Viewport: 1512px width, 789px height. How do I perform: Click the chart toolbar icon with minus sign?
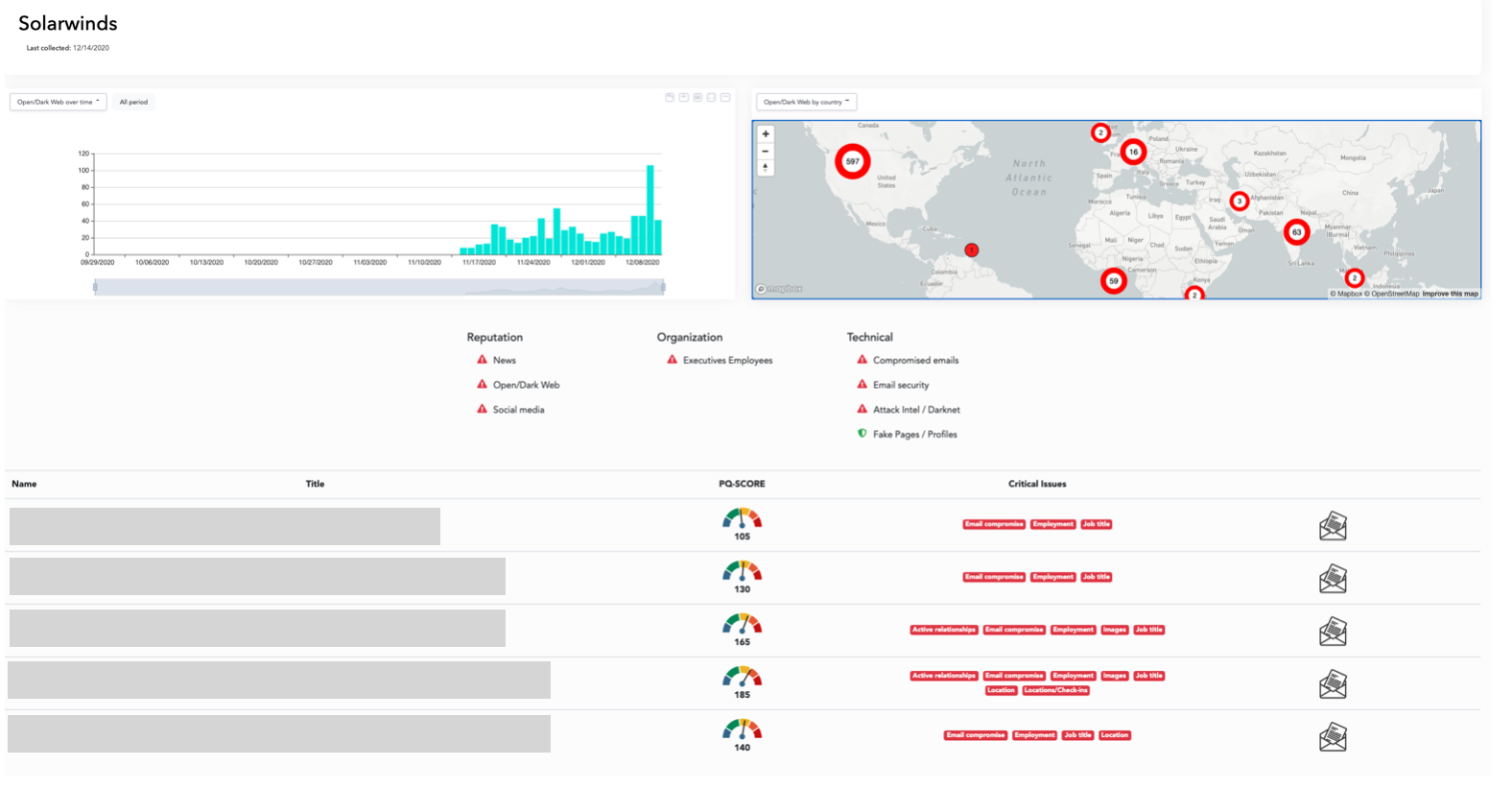[x=725, y=97]
